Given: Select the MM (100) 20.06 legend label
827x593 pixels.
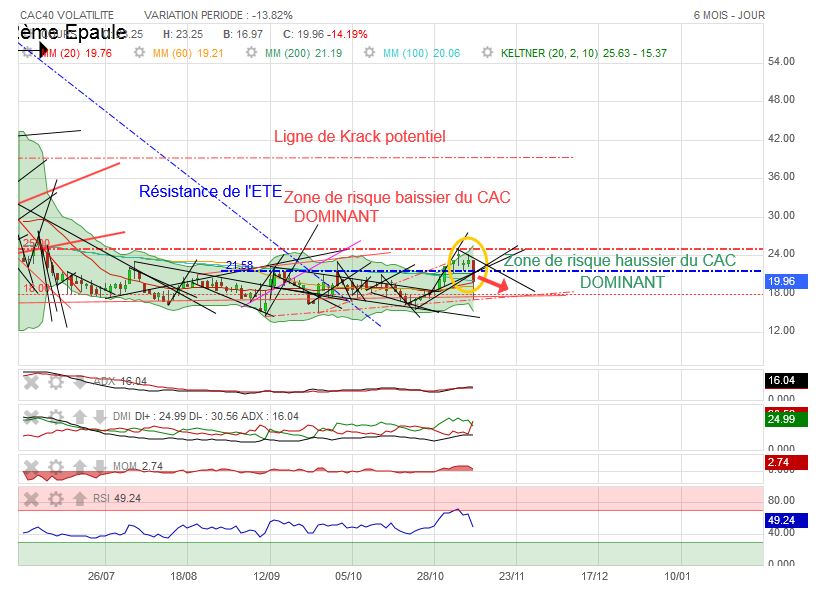Looking at the screenshot, I should (x=421, y=53).
